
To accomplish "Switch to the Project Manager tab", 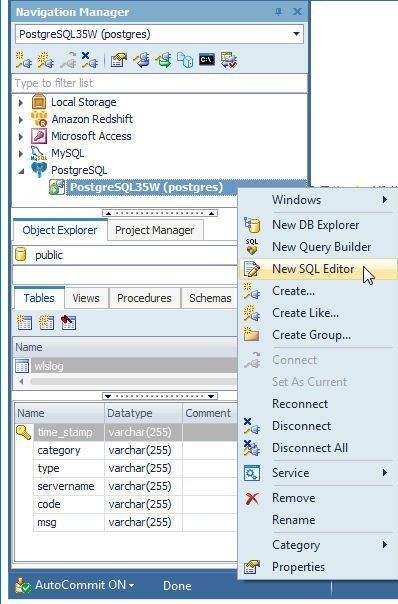I will pos(154,230).
